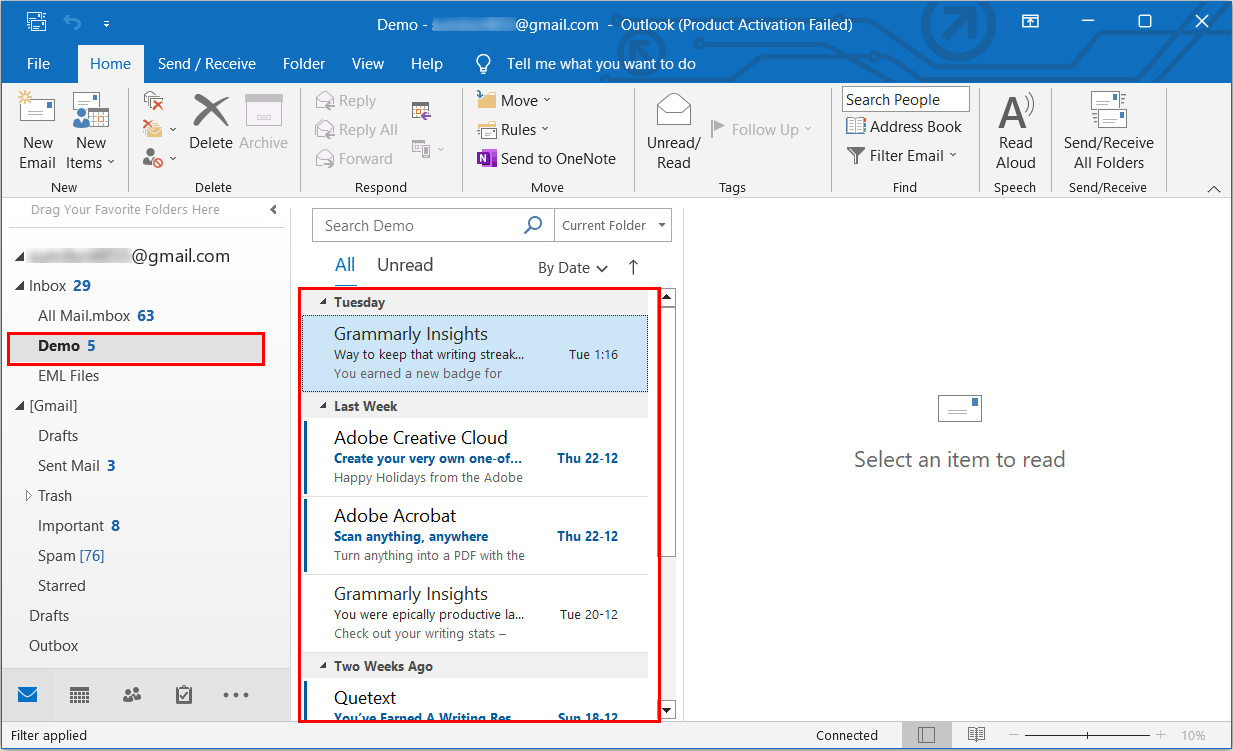Switch to the Home tab
1233x751 pixels.
(110, 63)
